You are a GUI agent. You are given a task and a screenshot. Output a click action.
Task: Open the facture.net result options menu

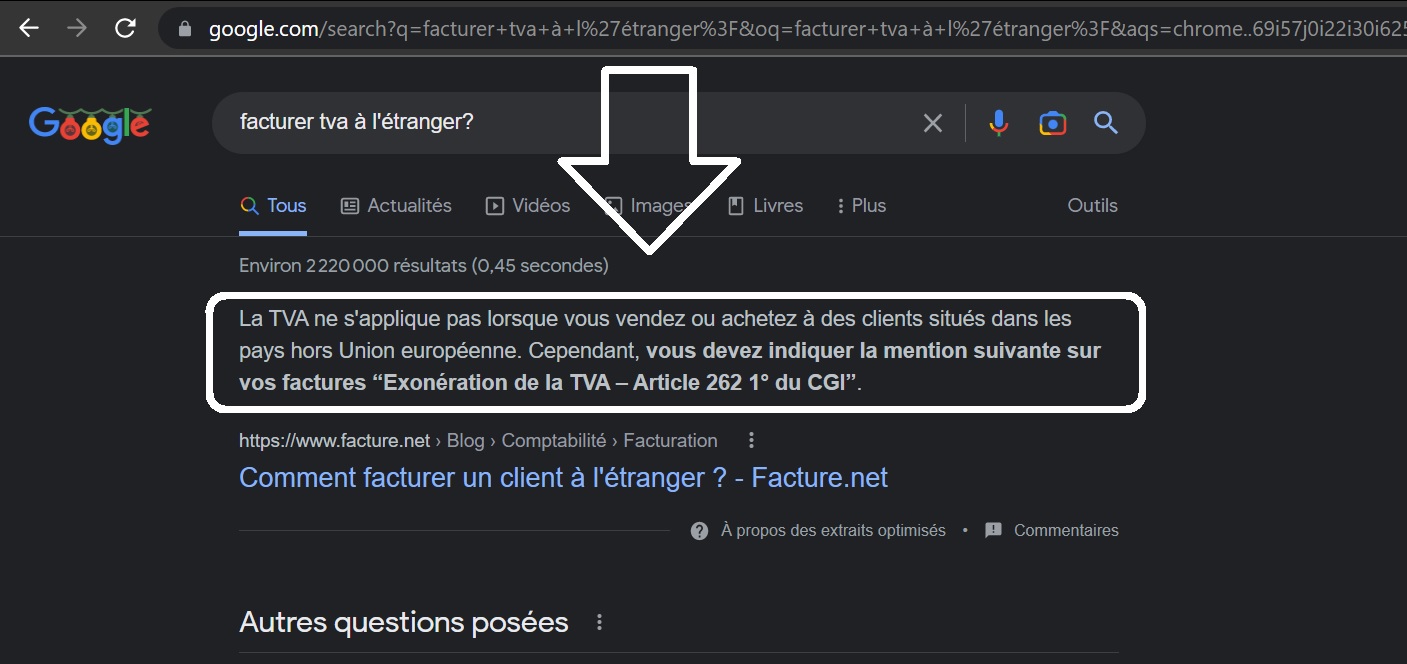pyautogui.click(x=752, y=440)
